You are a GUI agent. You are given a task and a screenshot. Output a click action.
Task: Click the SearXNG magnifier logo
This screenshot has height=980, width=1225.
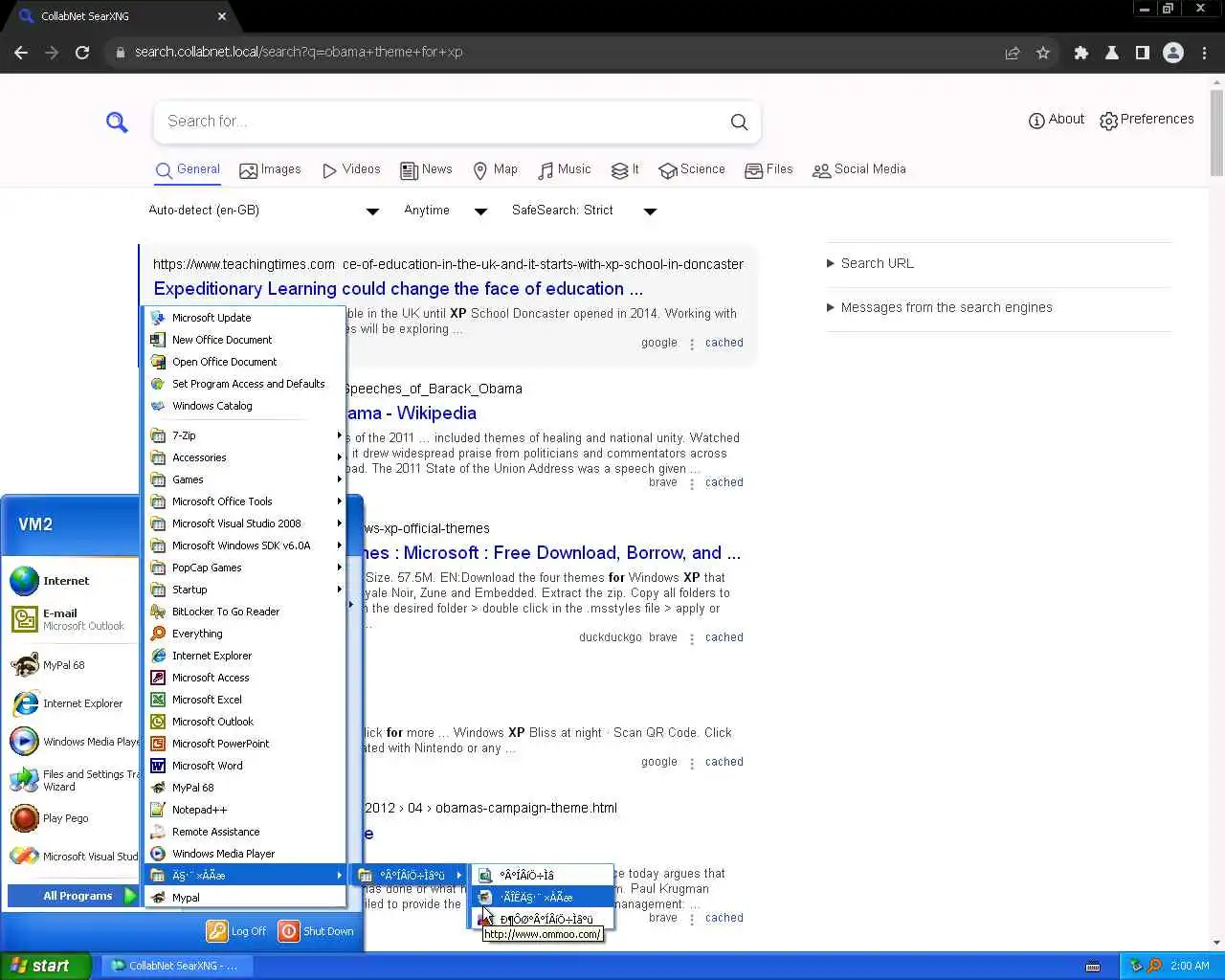[117, 122]
